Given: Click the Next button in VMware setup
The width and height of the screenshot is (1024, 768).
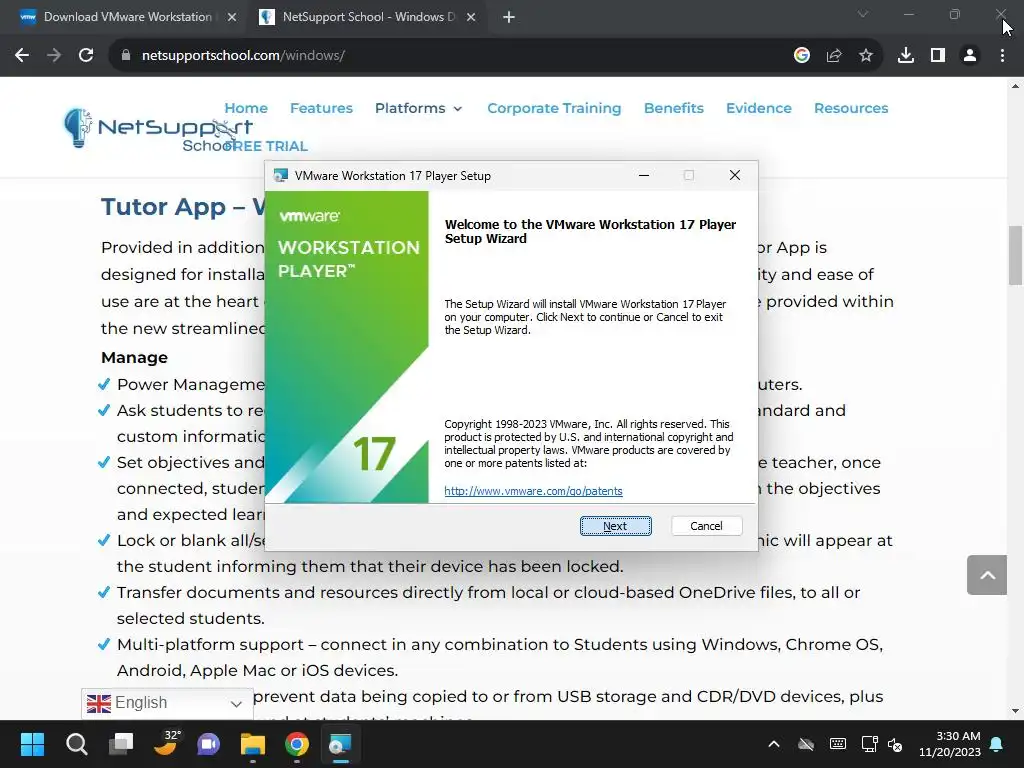Looking at the screenshot, I should point(615,526).
